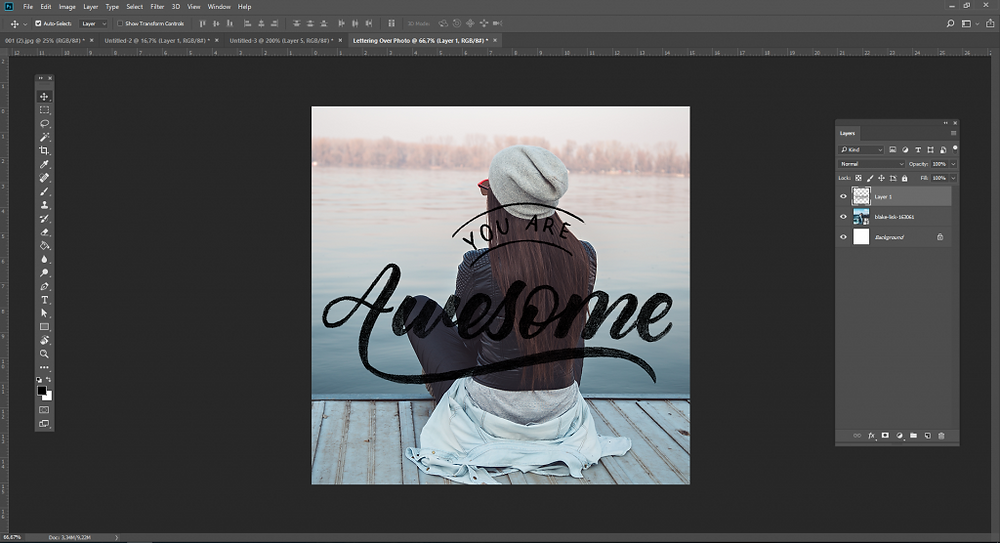
Task: Select the Hand tool
Action: (44, 340)
